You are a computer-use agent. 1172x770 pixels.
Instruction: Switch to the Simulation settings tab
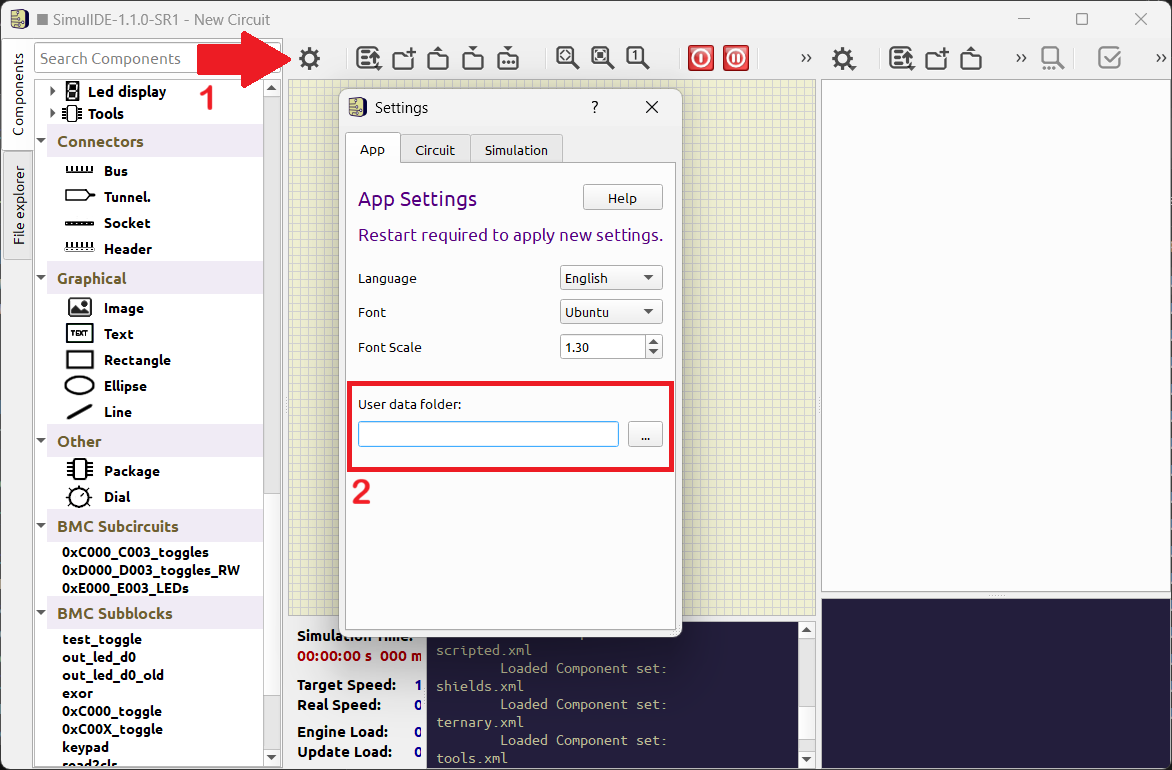coord(516,149)
